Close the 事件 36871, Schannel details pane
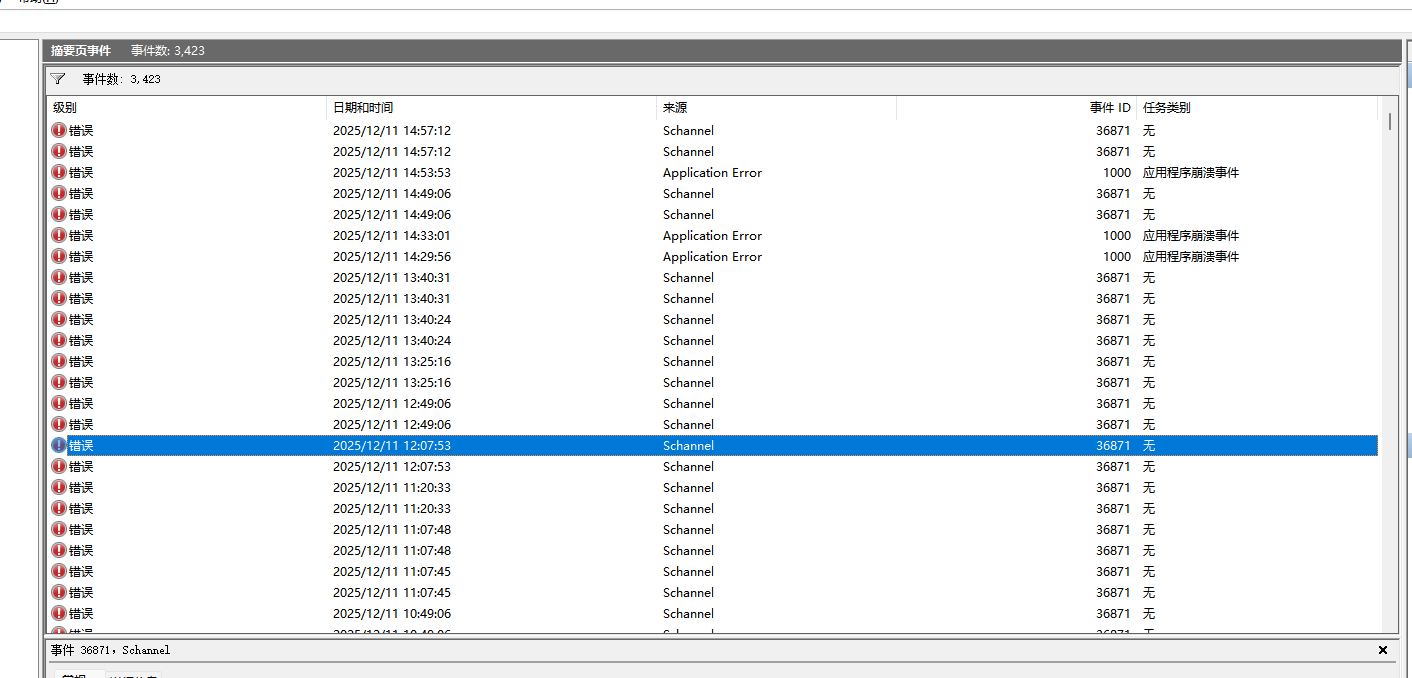Image resolution: width=1412 pixels, height=678 pixels. pos(1383,650)
